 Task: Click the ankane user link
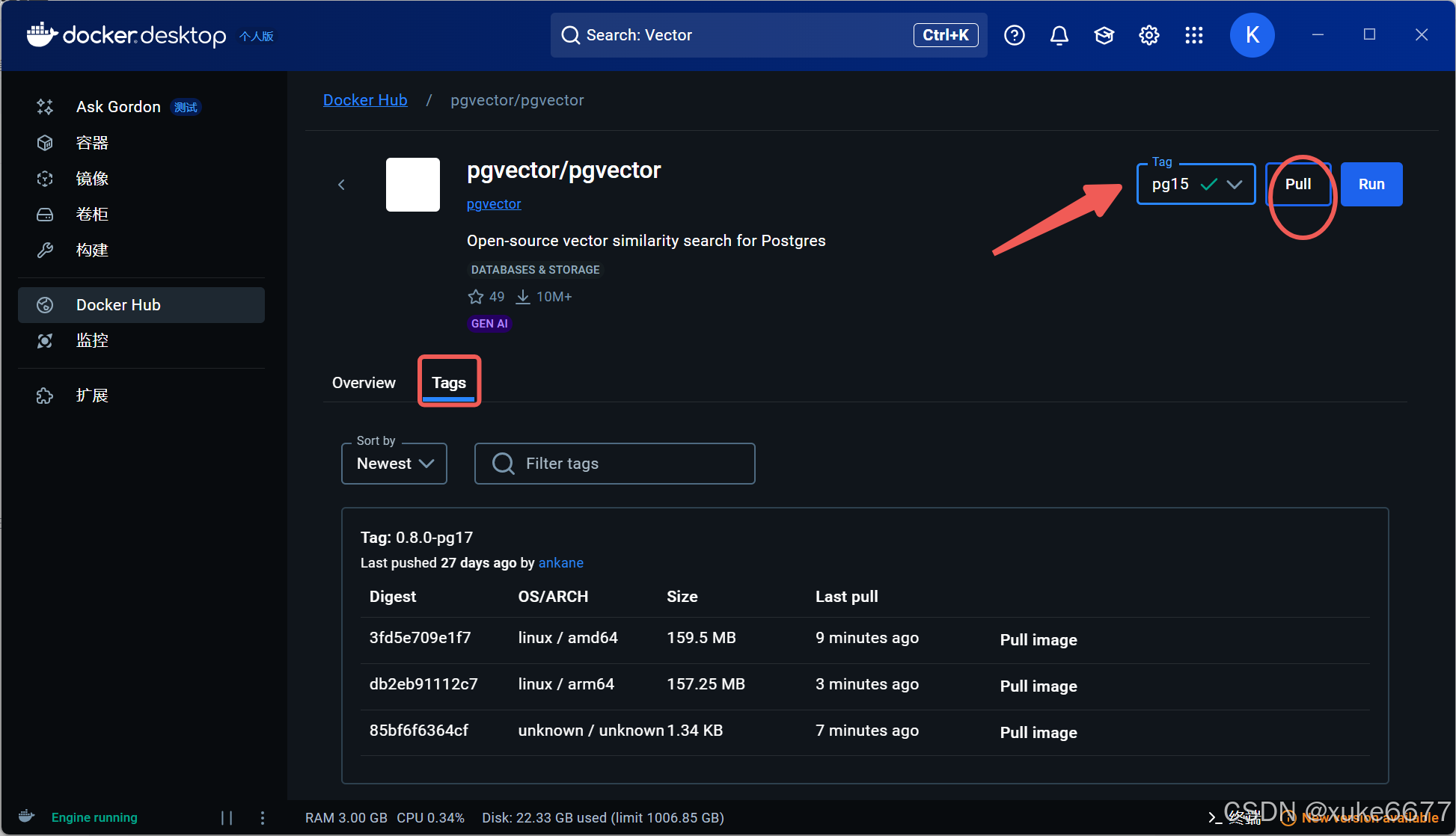(561, 563)
